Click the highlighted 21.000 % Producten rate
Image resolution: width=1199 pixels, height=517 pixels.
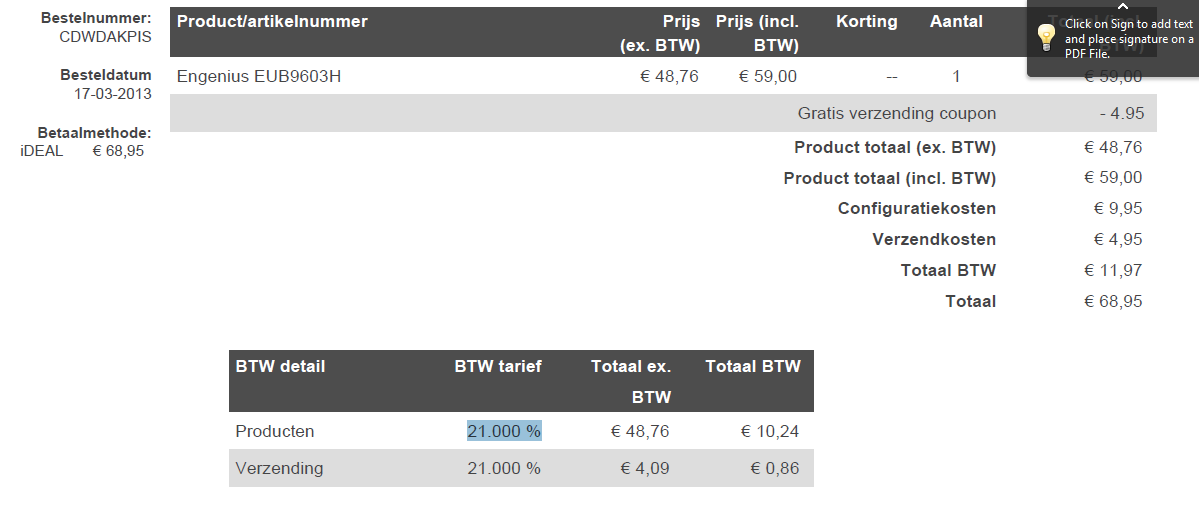pyautogui.click(x=504, y=431)
